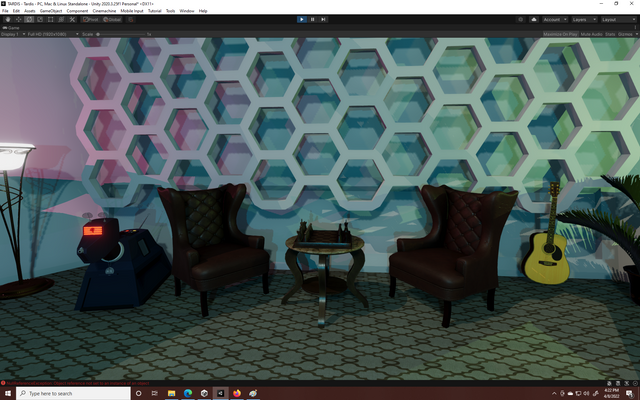Open the Windows Start menu
The width and height of the screenshot is (640, 400).
coord(8,393)
